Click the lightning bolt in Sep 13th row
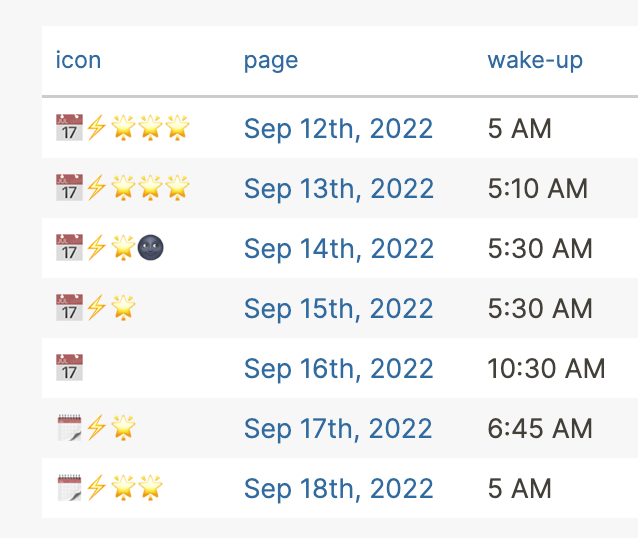 96,188
